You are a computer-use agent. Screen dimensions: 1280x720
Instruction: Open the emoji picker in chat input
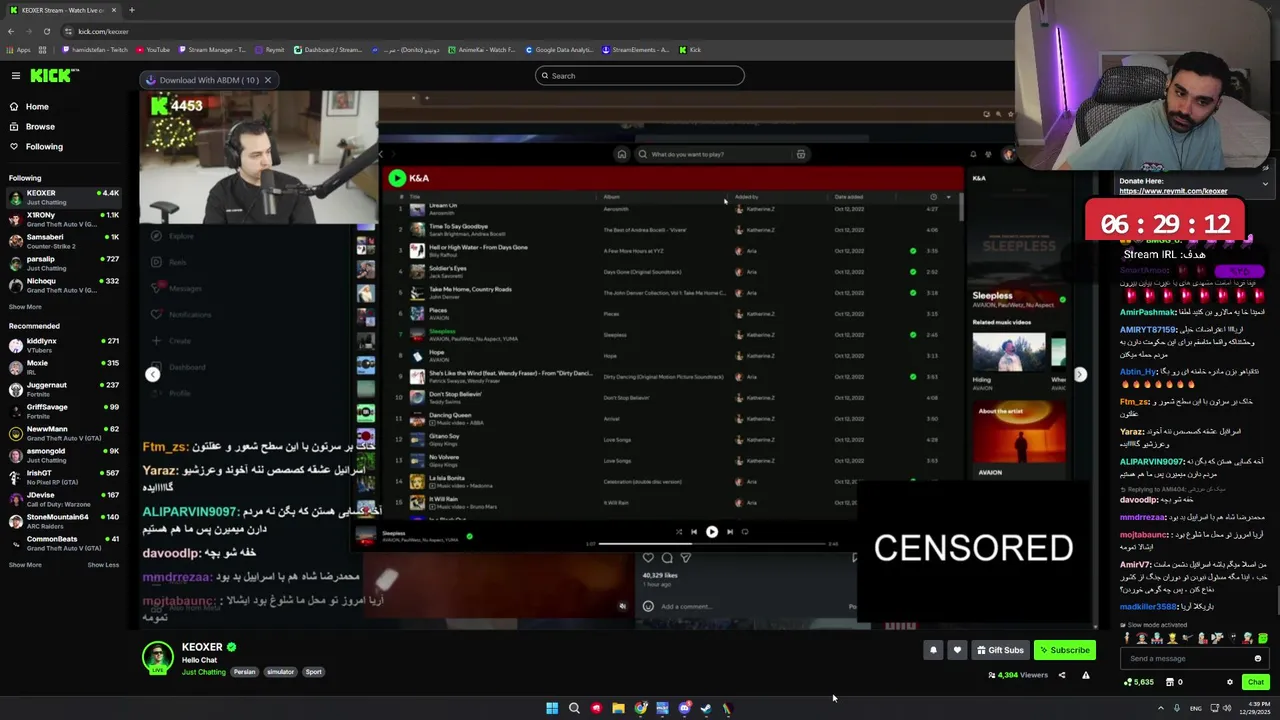(1258, 658)
